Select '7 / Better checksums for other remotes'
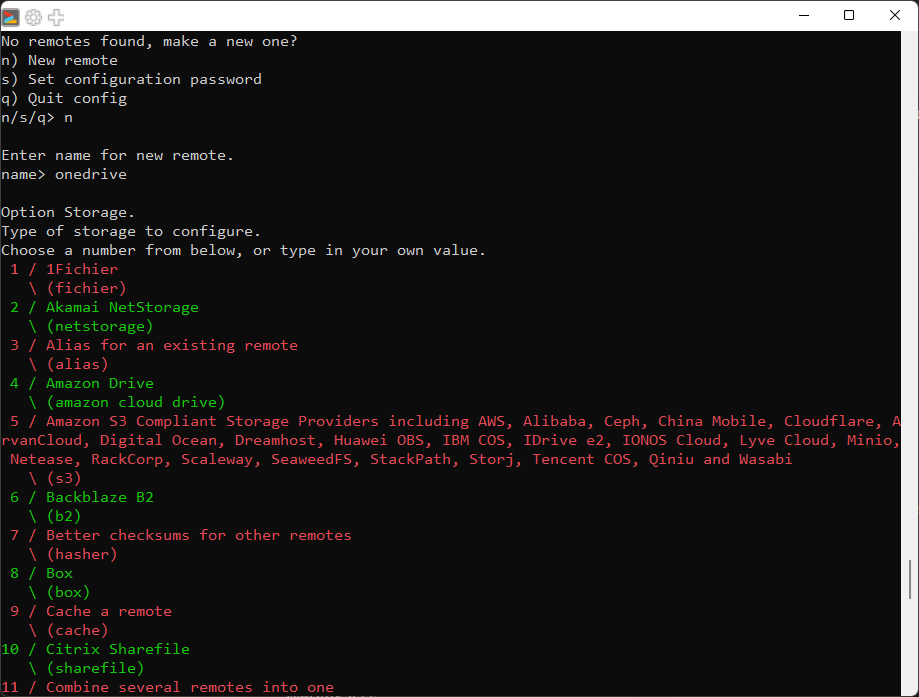The image size is (919, 697). click(x=181, y=535)
